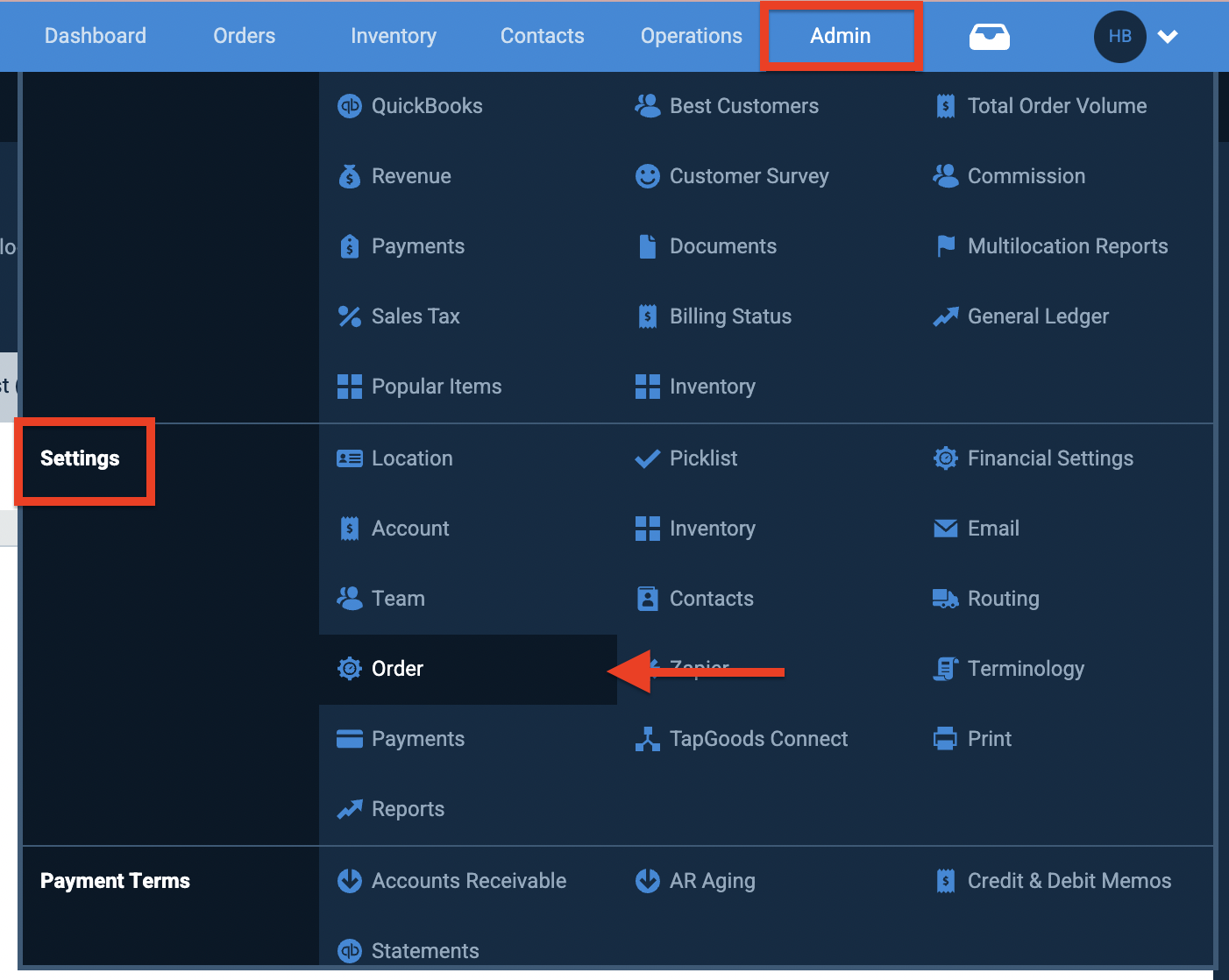Click the Multilocation Reports flag icon
1229x980 pixels.
tap(946, 246)
